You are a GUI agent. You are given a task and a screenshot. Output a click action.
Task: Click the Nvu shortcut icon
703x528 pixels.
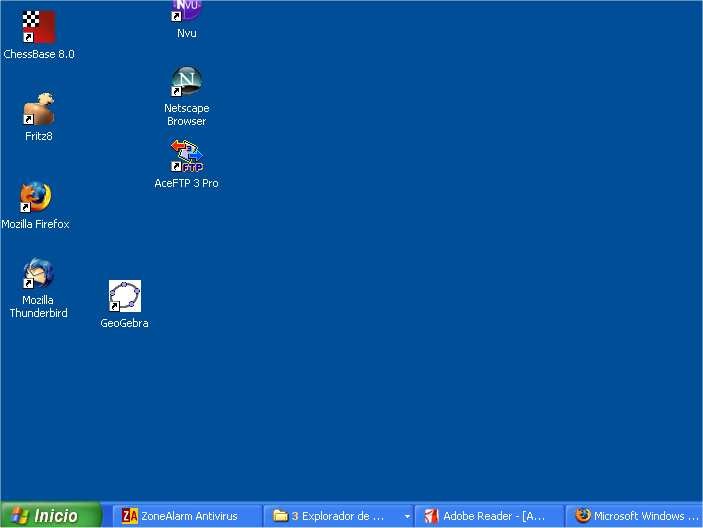[186, 11]
